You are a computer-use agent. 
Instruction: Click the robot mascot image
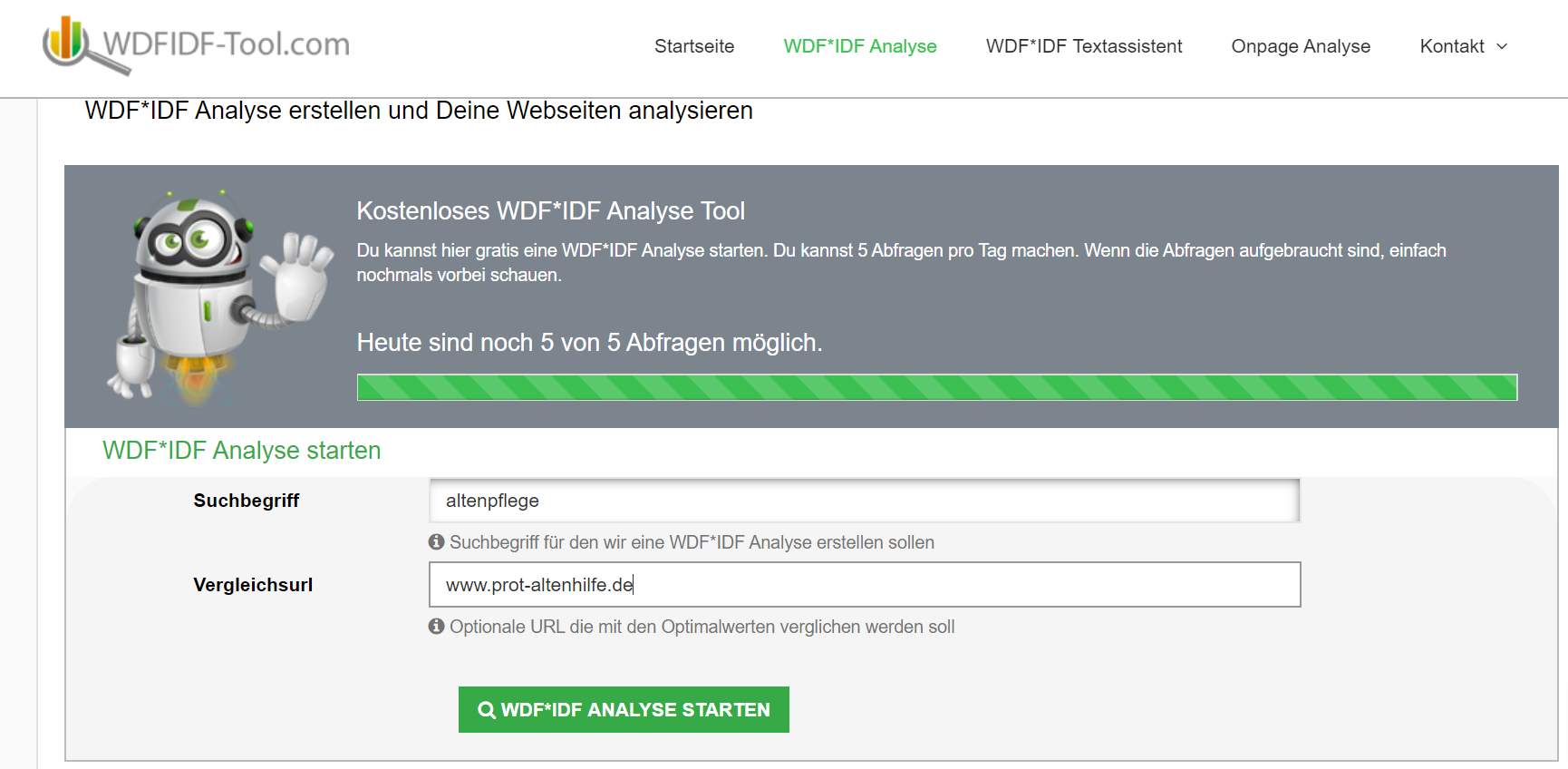(220, 297)
